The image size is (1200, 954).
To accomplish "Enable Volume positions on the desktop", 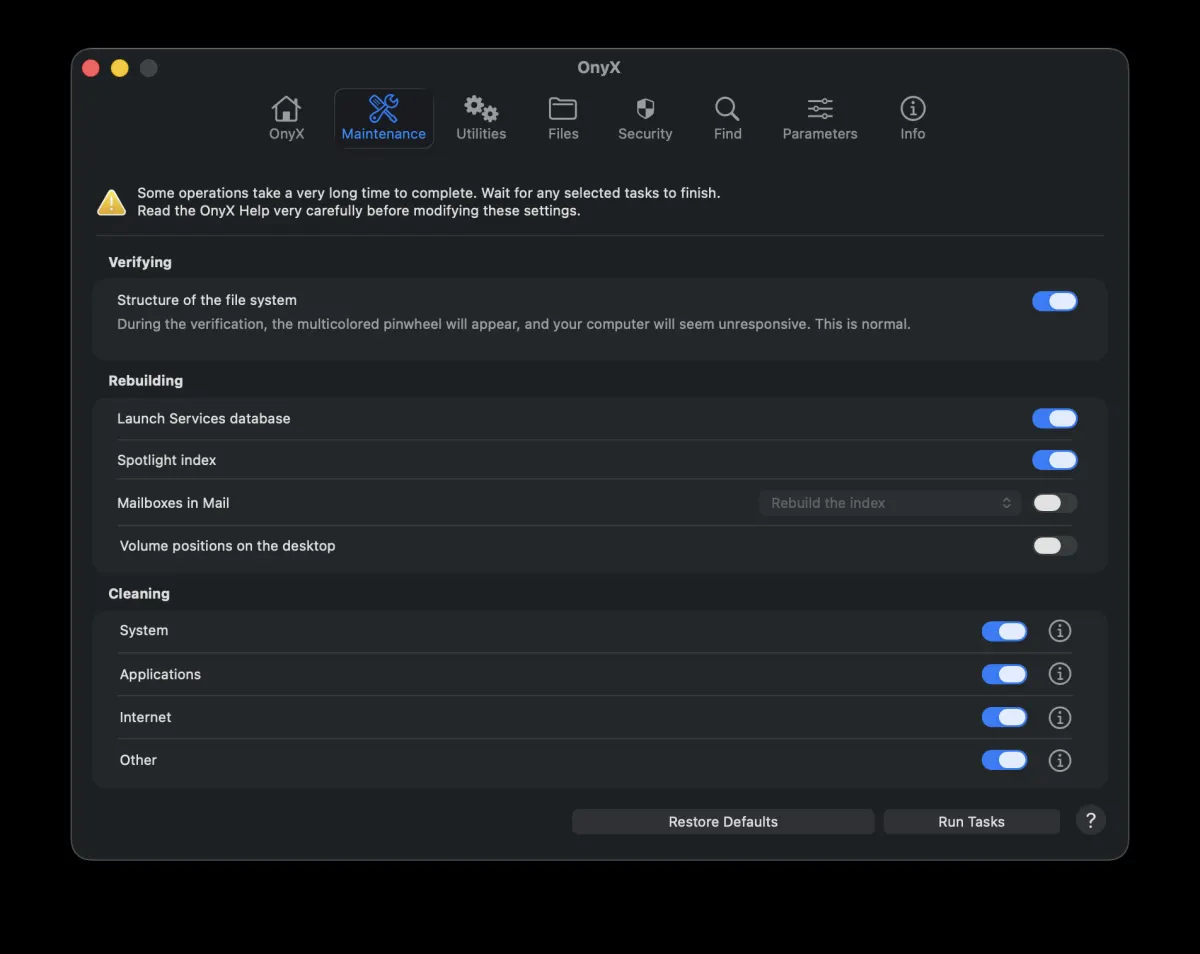I will pos(1055,546).
